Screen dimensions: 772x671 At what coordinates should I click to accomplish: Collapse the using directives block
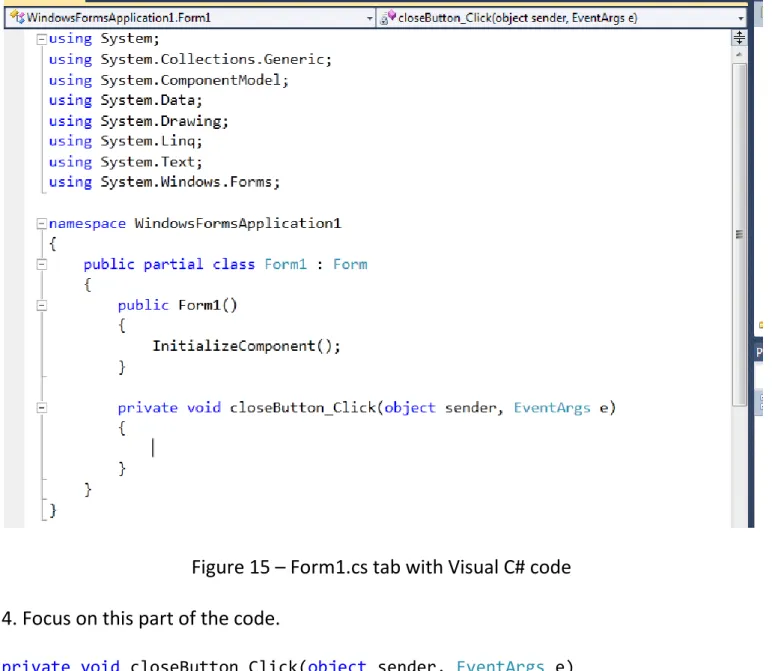(x=42, y=39)
